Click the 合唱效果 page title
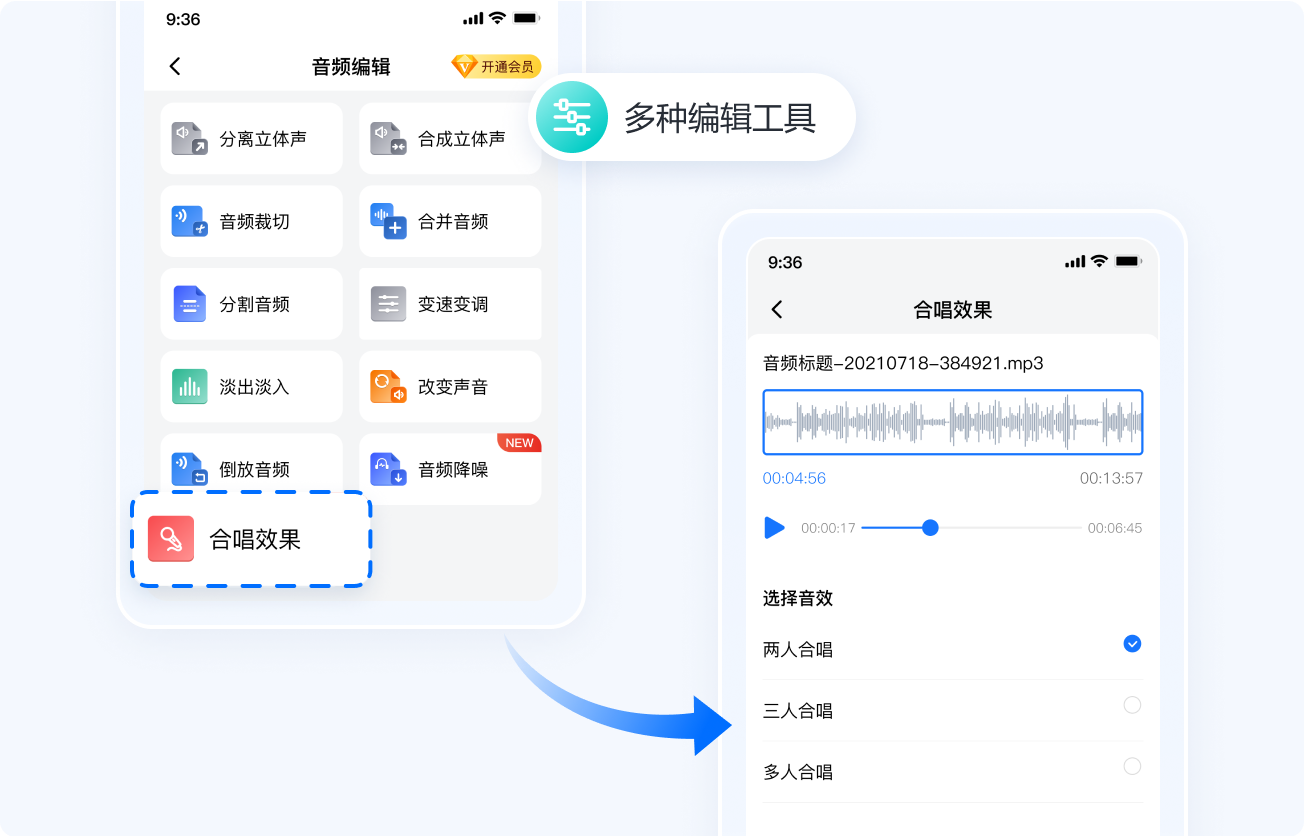The width and height of the screenshot is (1304, 836). [953, 310]
